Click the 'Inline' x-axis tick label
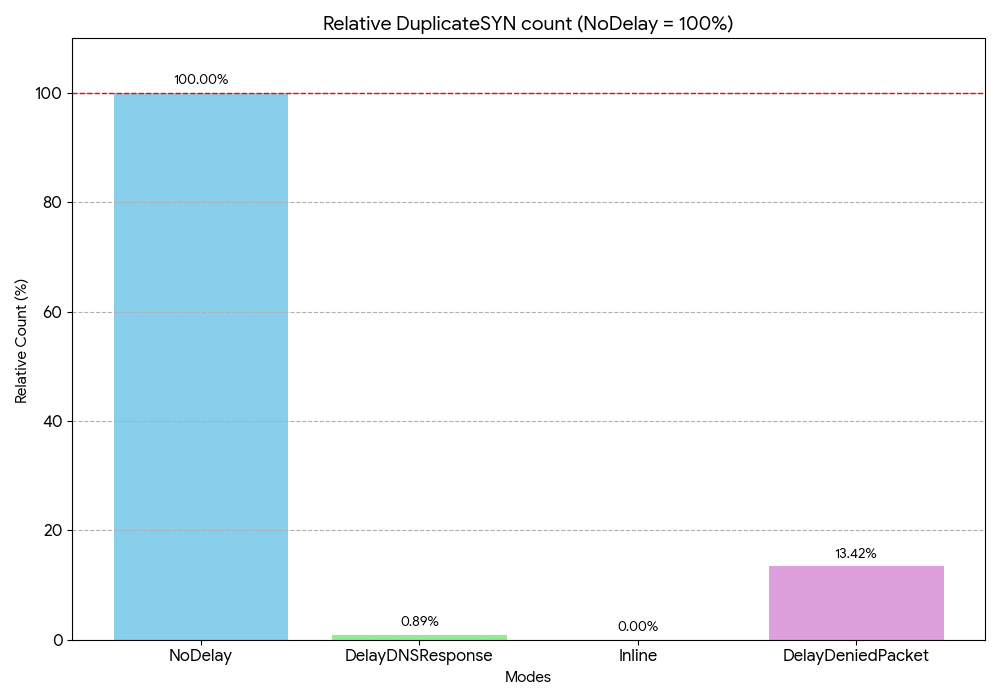 [x=638, y=655]
